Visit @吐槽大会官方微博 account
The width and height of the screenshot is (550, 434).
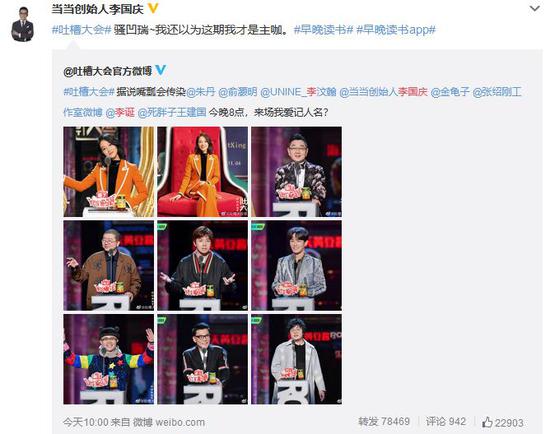coord(107,71)
